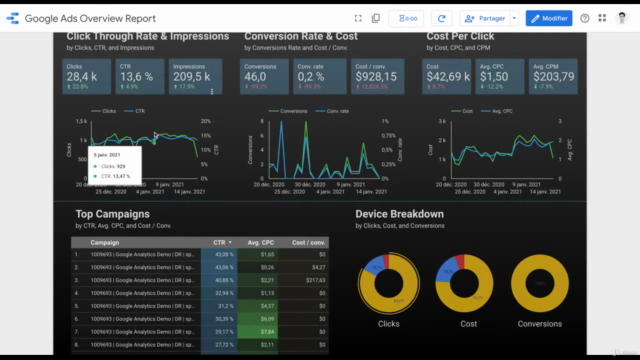Select the Cost / conv. $928,15 scorecard

[x=378, y=76]
